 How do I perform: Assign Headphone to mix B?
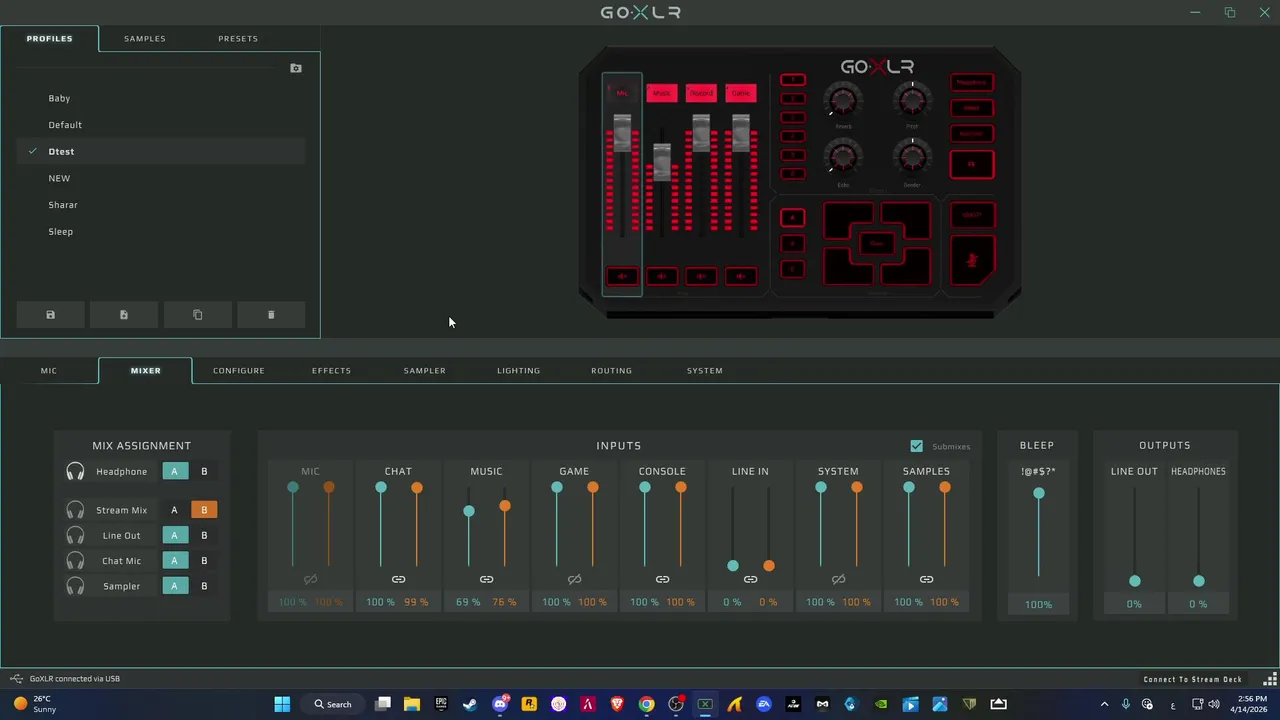coord(204,471)
